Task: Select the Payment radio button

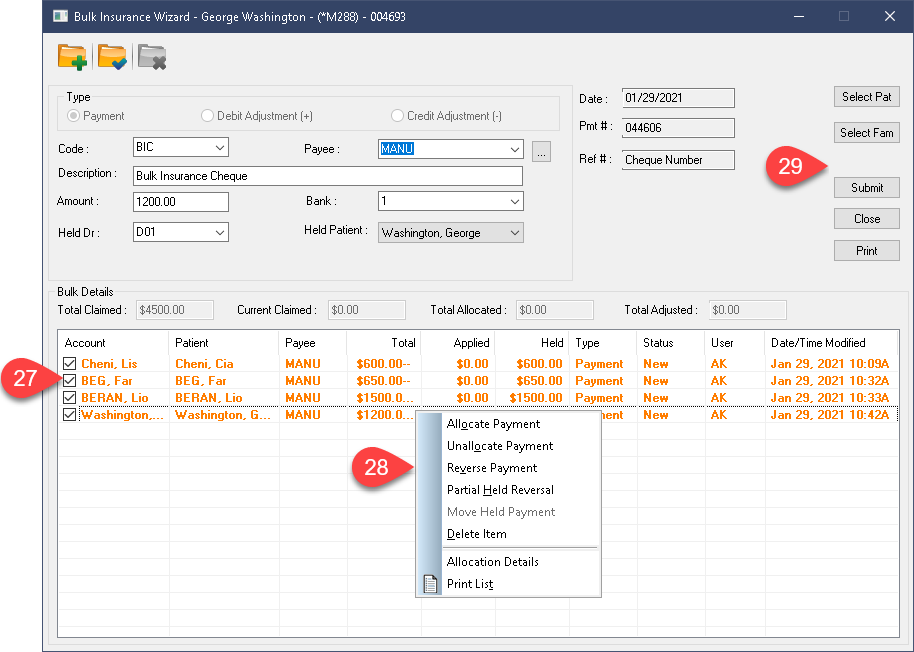Action: pos(73,115)
